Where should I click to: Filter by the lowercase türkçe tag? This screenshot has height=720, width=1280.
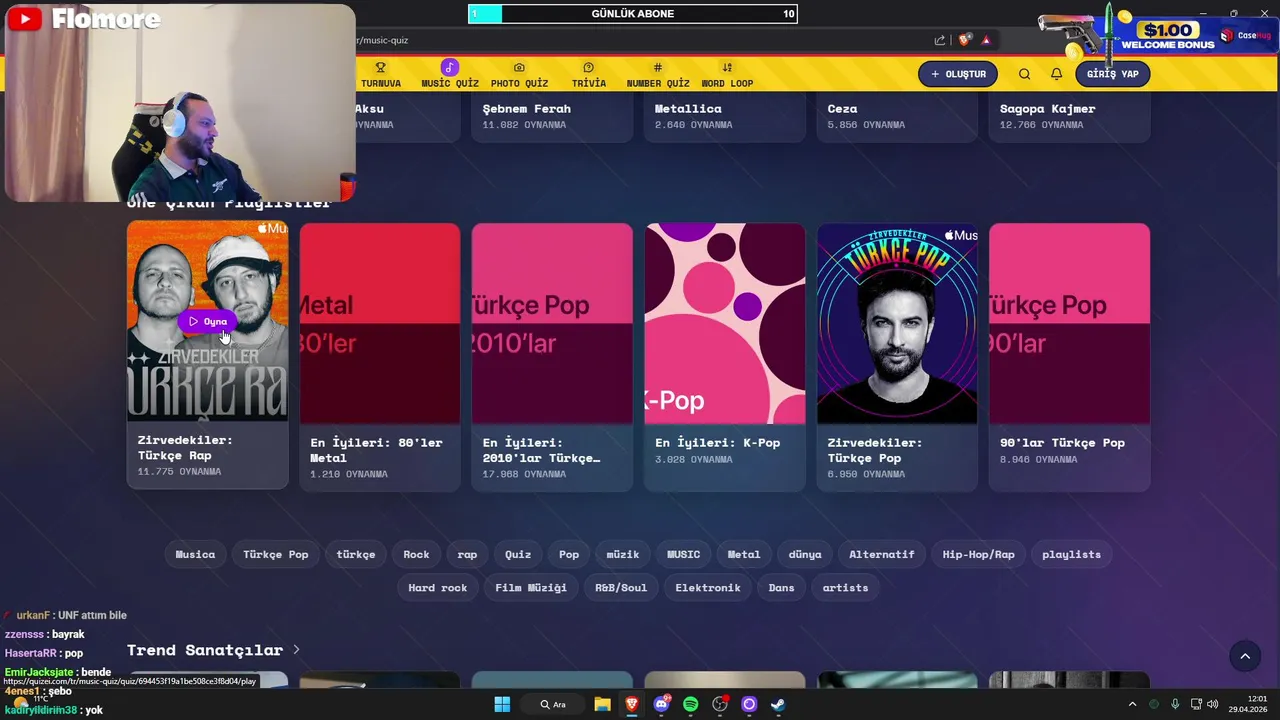pyautogui.click(x=356, y=554)
